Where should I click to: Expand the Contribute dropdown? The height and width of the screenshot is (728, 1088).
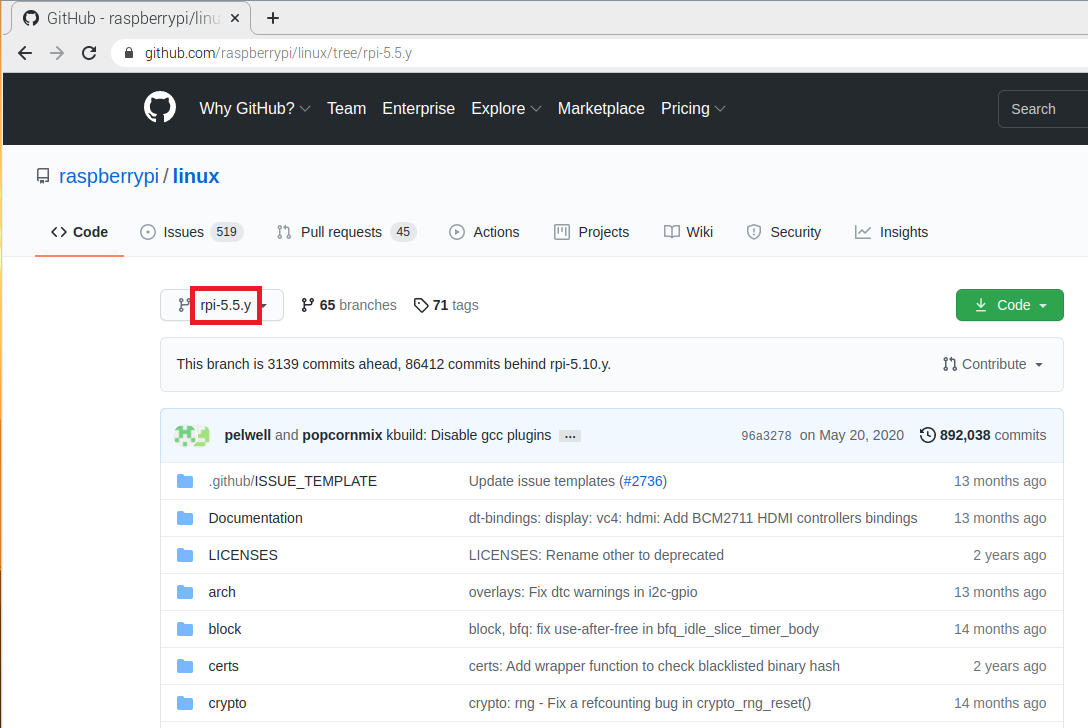[x=993, y=364]
